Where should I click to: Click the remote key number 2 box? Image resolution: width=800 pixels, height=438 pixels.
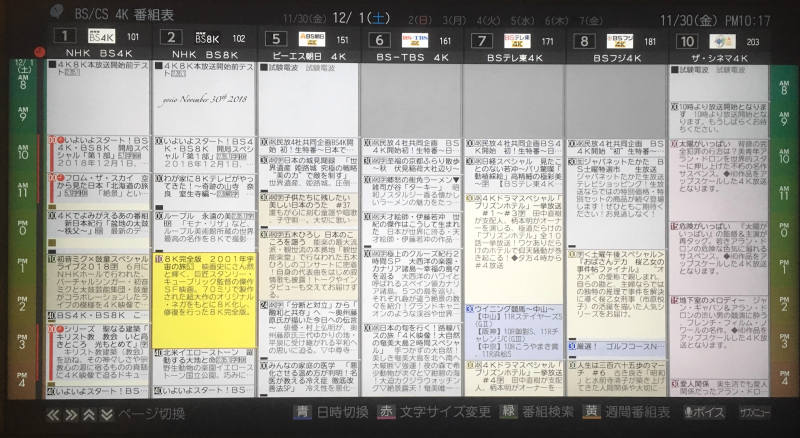pyautogui.click(x=171, y=37)
